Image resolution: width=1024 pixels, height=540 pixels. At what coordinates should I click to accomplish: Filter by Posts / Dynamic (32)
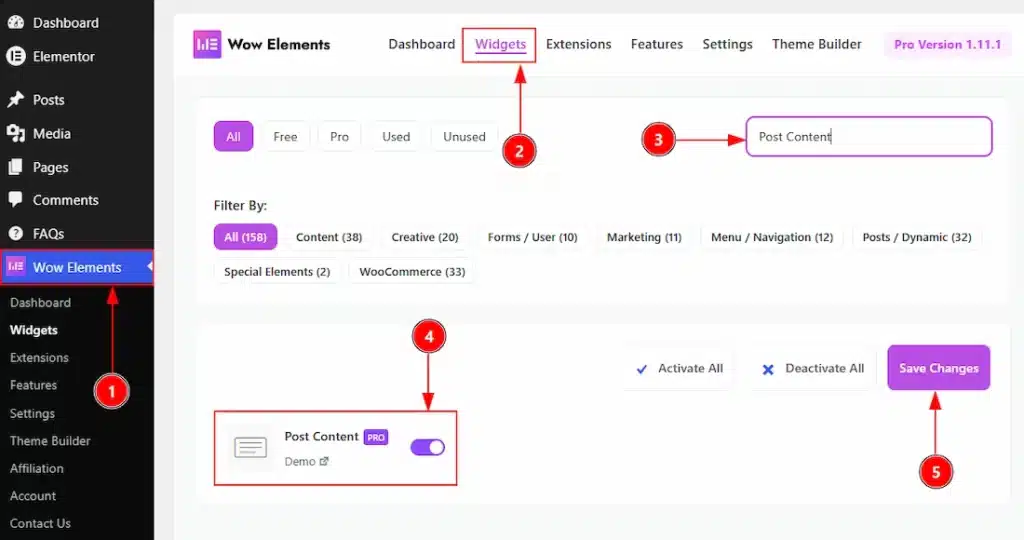coord(917,237)
